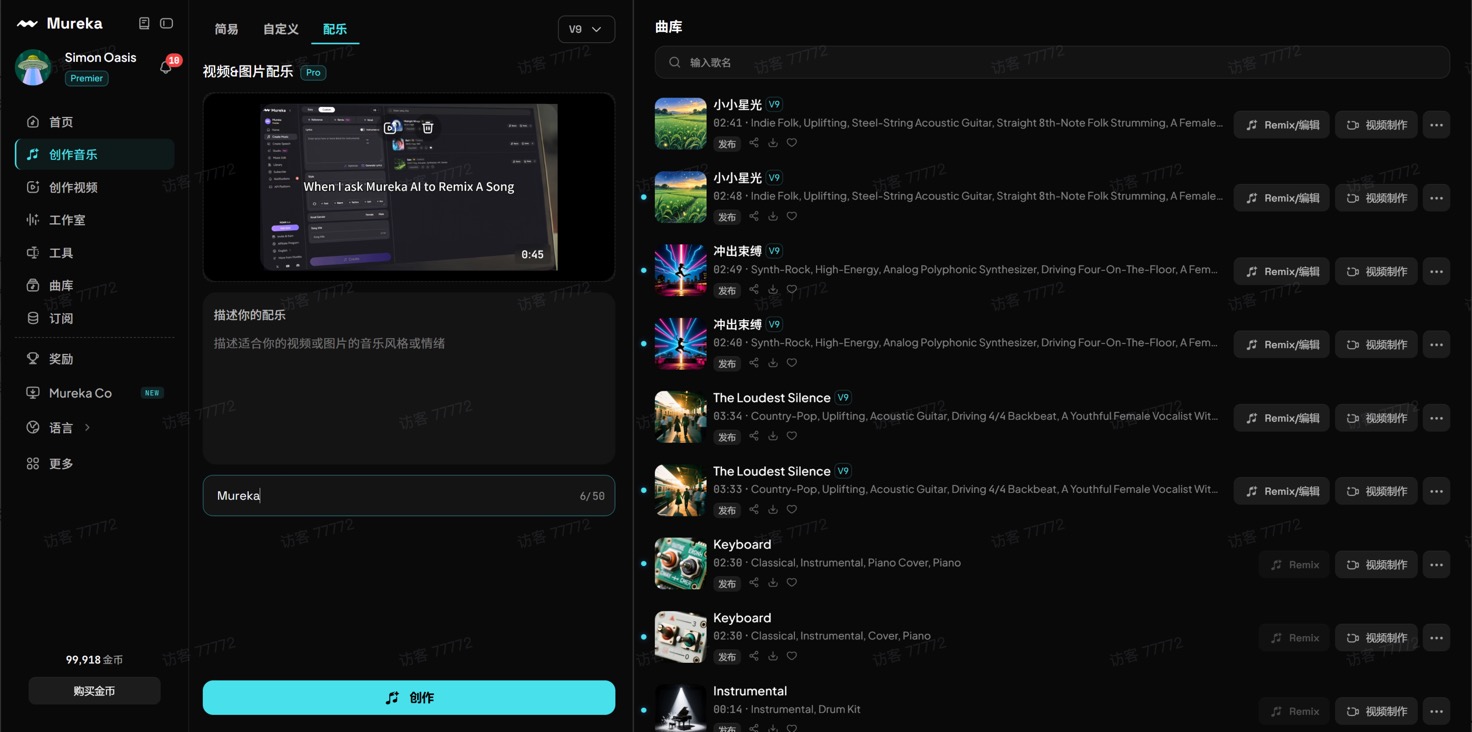Click 视频制作 for 02:49 冲出束缚
The height and width of the screenshot is (732, 1472).
(x=1377, y=271)
